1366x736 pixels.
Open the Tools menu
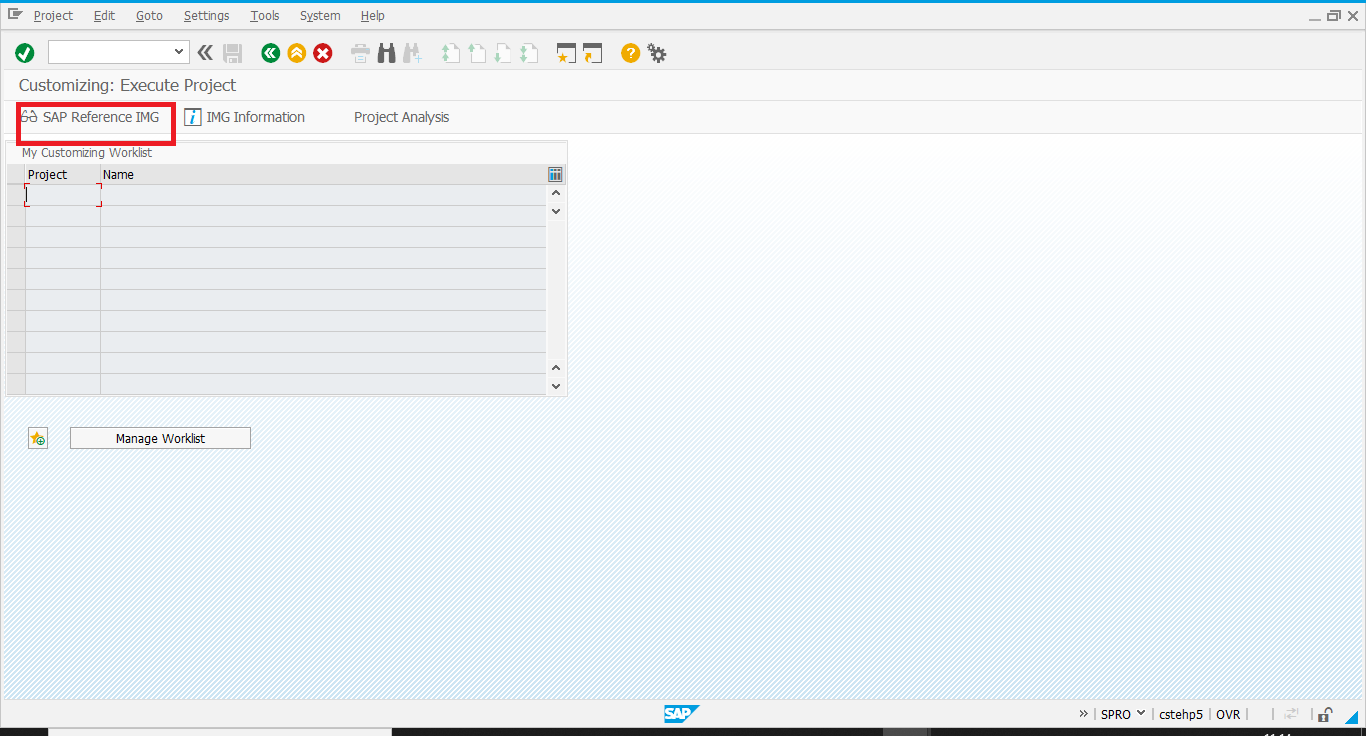click(x=265, y=16)
